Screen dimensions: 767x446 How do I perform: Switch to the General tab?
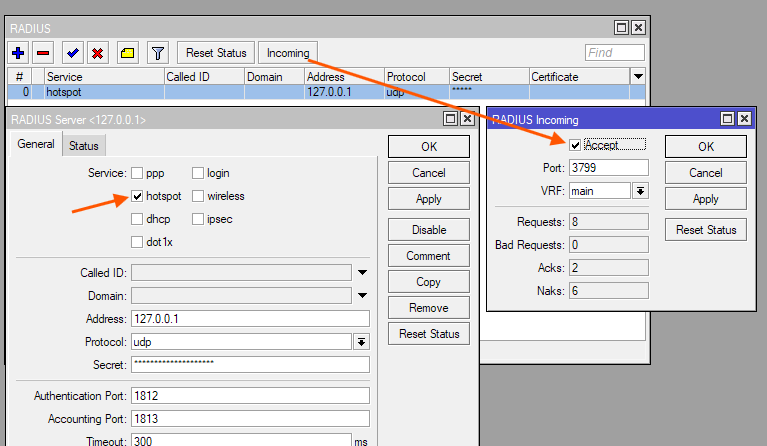coord(36,144)
